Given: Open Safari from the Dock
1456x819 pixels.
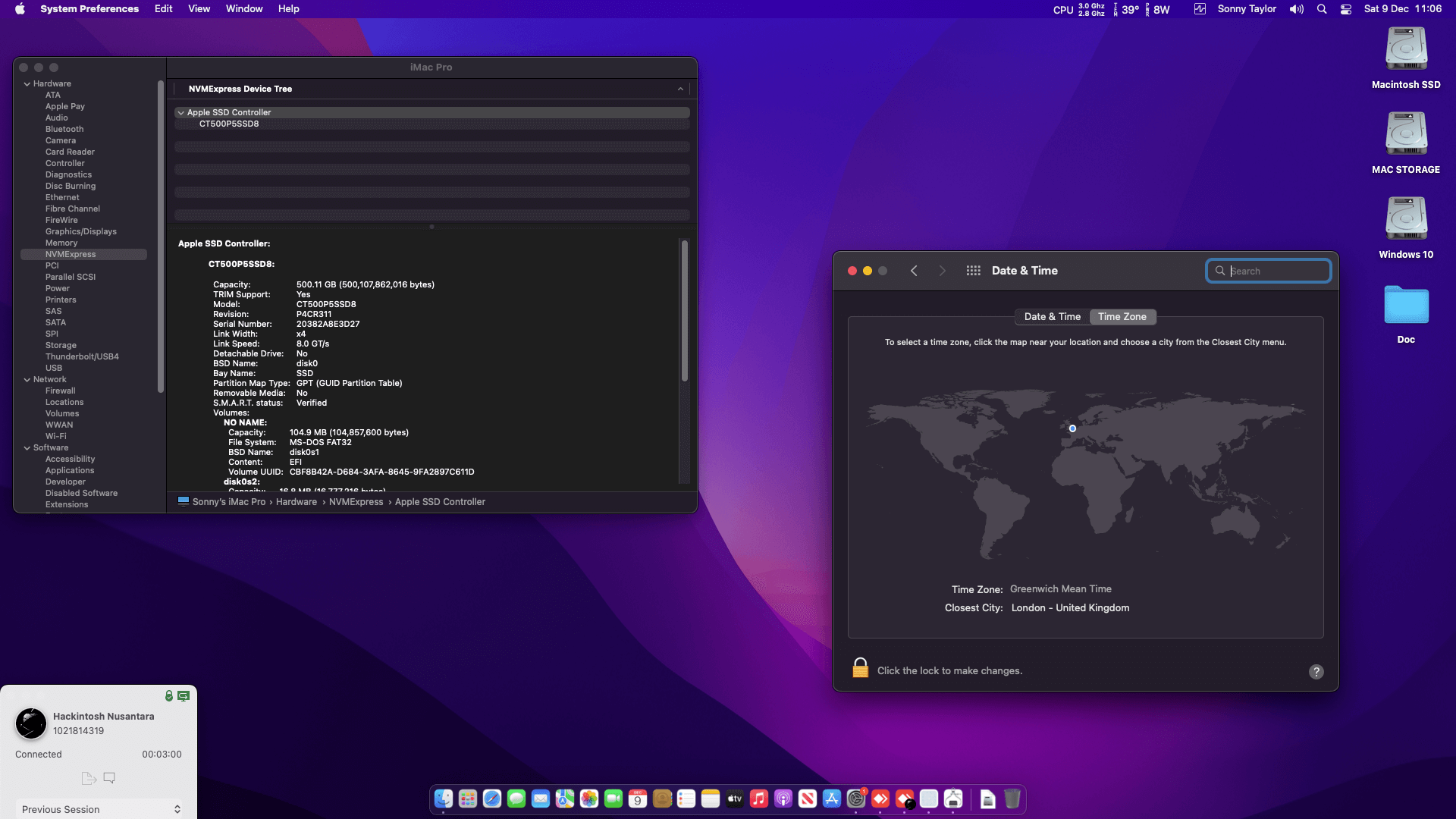Looking at the screenshot, I should point(492,799).
